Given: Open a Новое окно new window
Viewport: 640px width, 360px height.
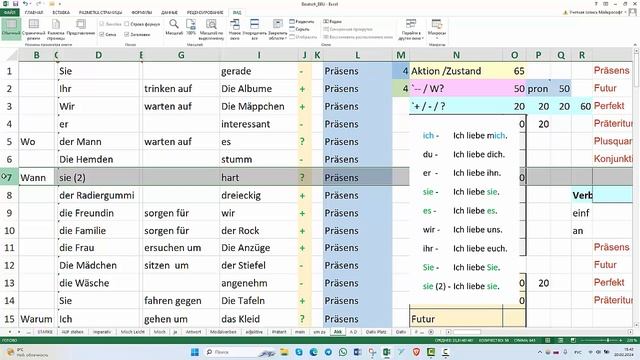Looking at the screenshot, I should (235, 29).
